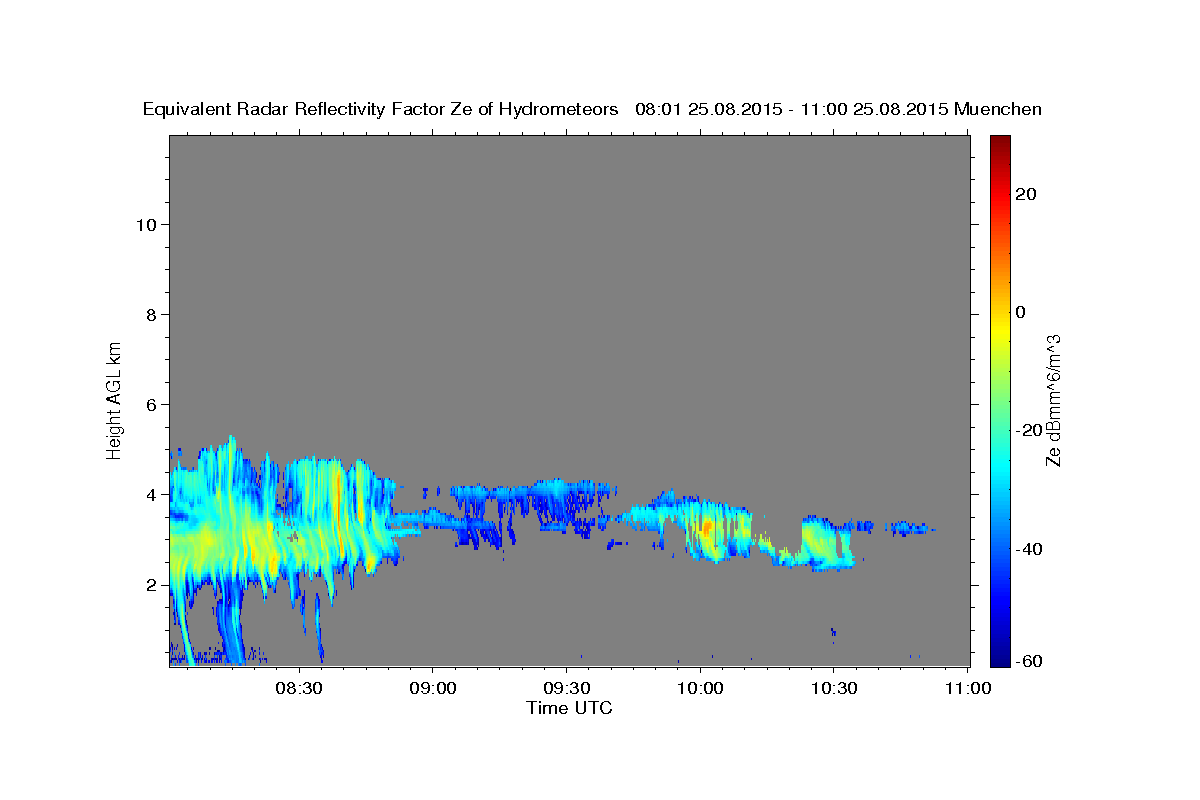Click the 'Time UTC' axis label
Screen dimensions: 1200x800
pyautogui.click(x=569, y=708)
